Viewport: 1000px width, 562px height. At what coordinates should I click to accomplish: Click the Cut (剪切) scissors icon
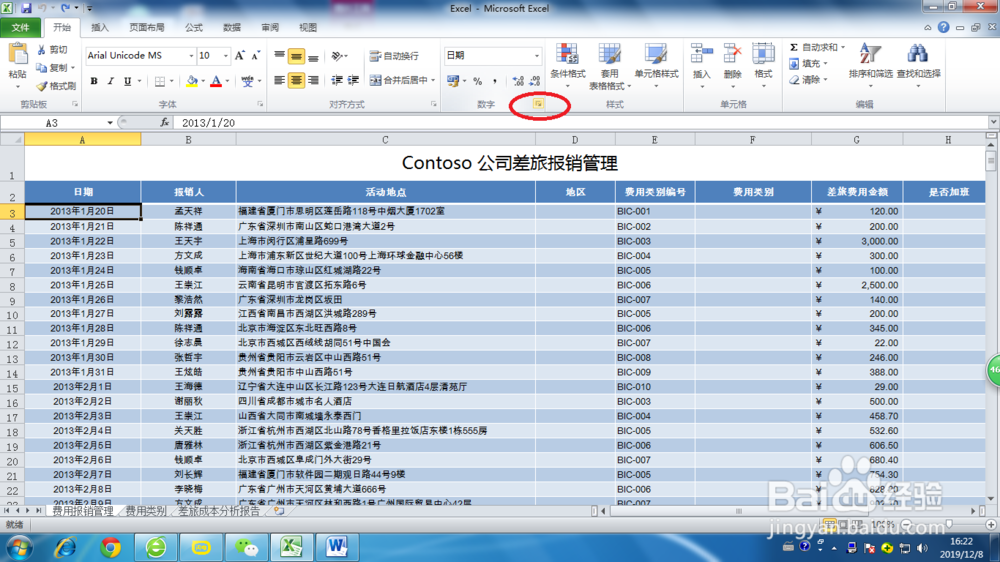(41, 50)
